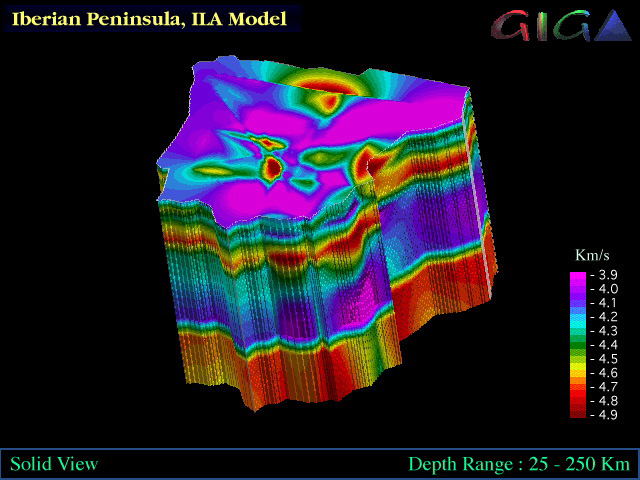The height and width of the screenshot is (480, 640).
Task: Click the 'Depth Range : 25 - 250 Km' text
Action: pyautogui.click(x=519, y=464)
